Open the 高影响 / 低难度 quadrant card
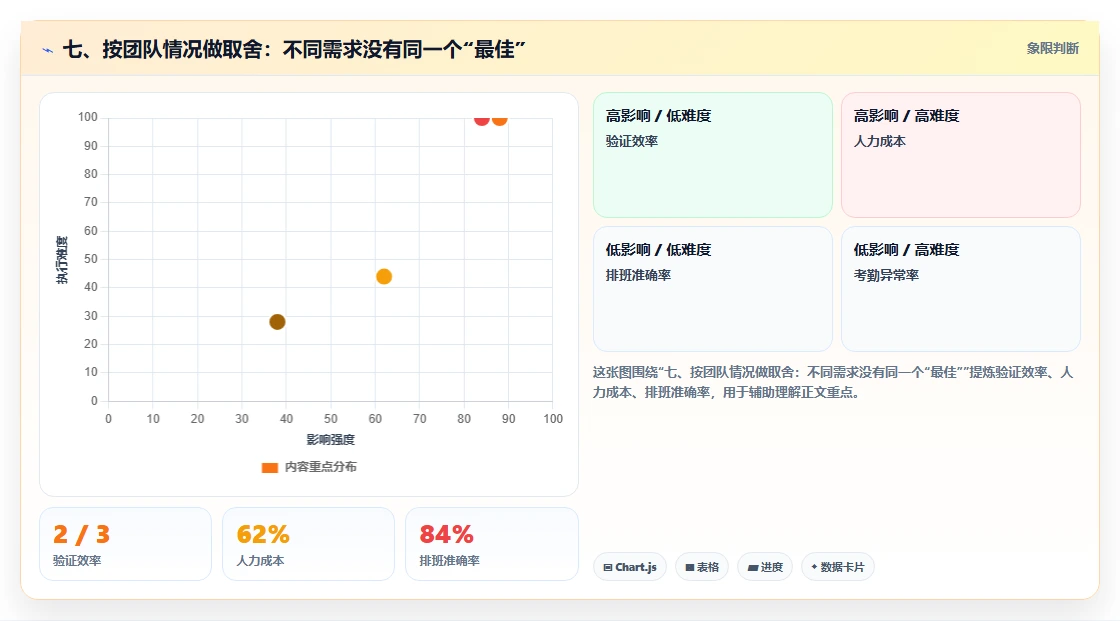Viewport: 1120px width, 621px height. pos(713,155)
